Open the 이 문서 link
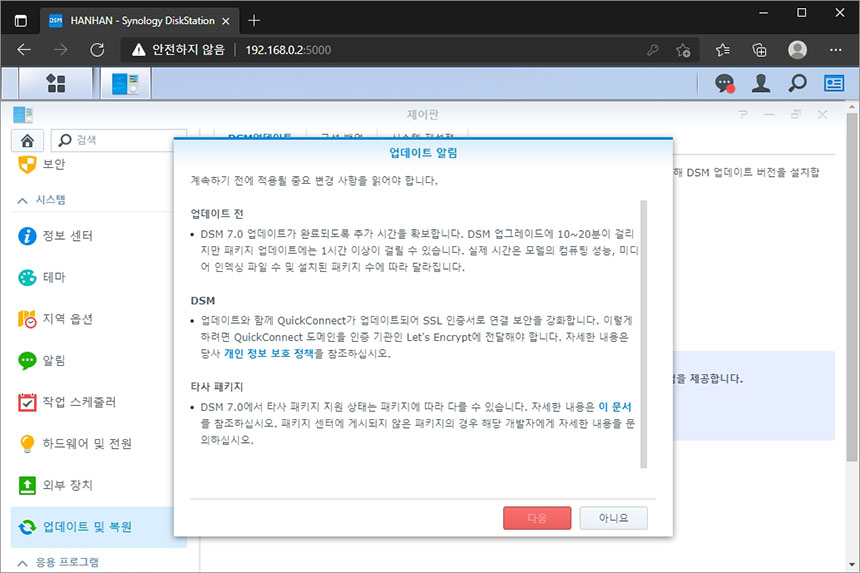The image size is (860, 573). (x=615, y=407)
